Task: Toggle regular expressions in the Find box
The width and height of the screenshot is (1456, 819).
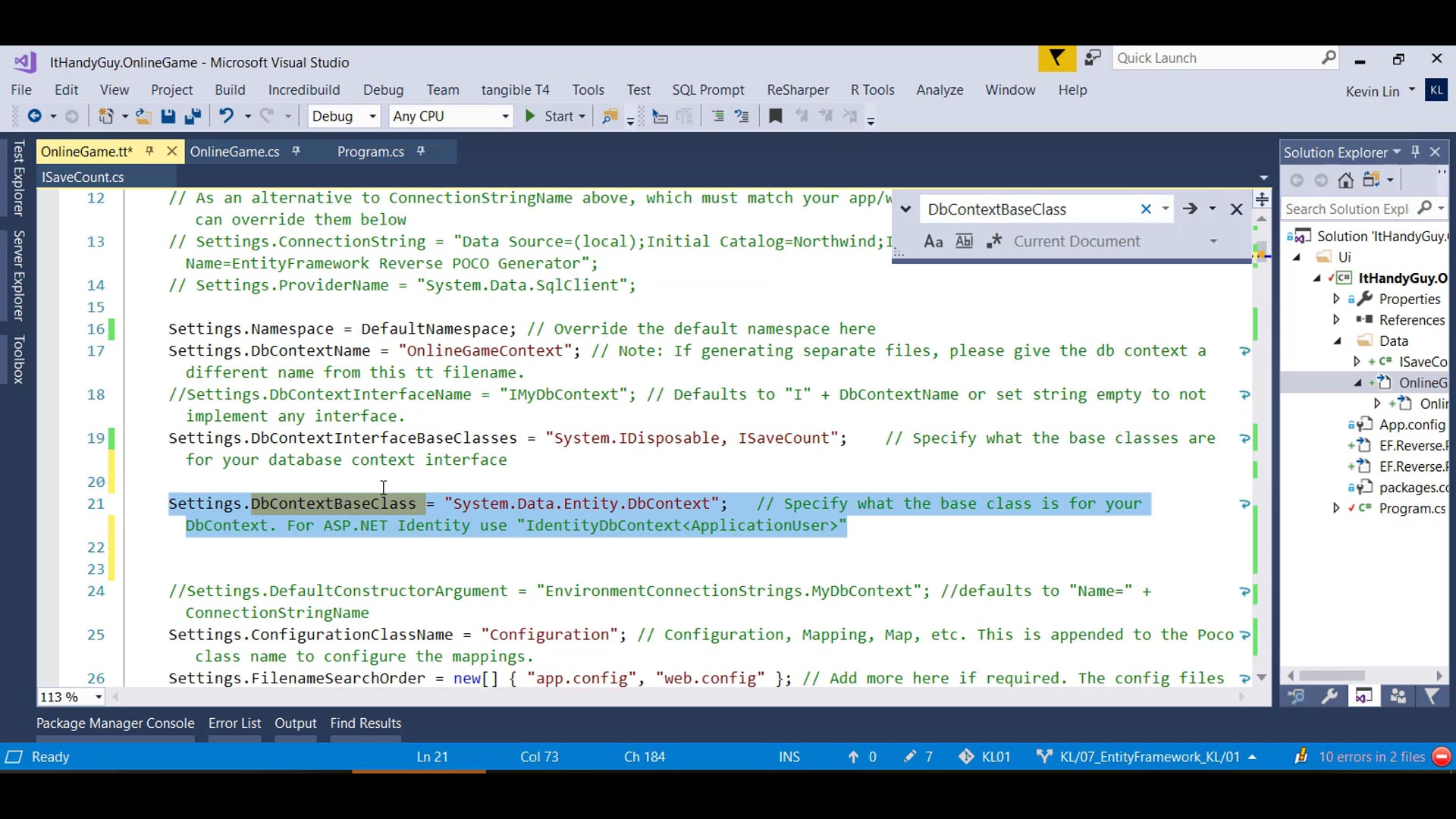Action: [994, 241]
